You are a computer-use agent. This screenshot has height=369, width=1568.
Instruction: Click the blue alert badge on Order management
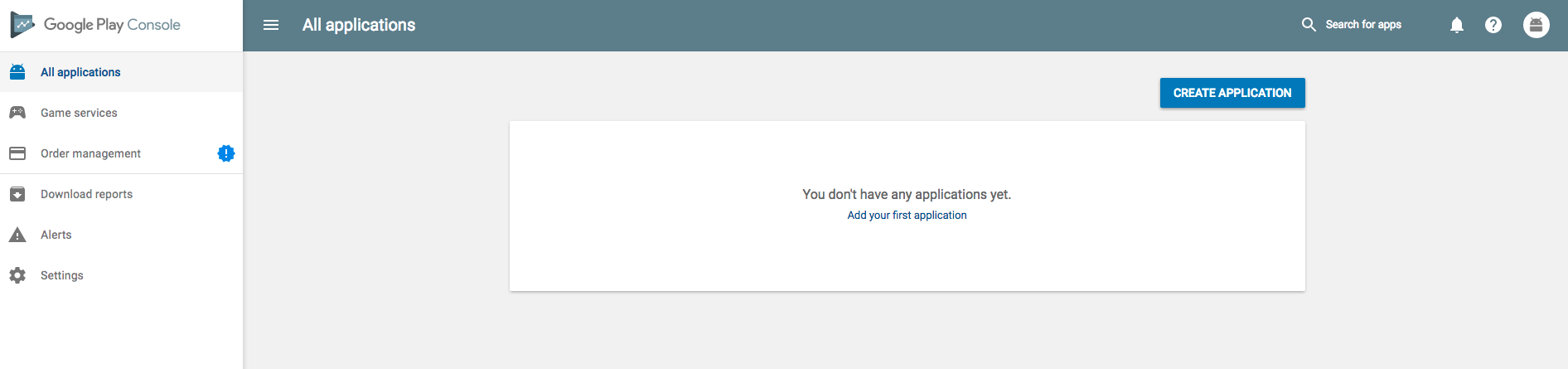(225, 153)
